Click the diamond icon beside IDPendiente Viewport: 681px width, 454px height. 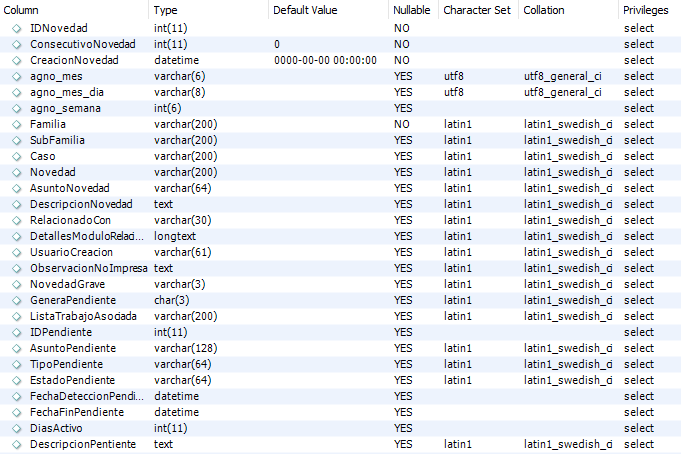pyautogui.click(x=17, y=333)
